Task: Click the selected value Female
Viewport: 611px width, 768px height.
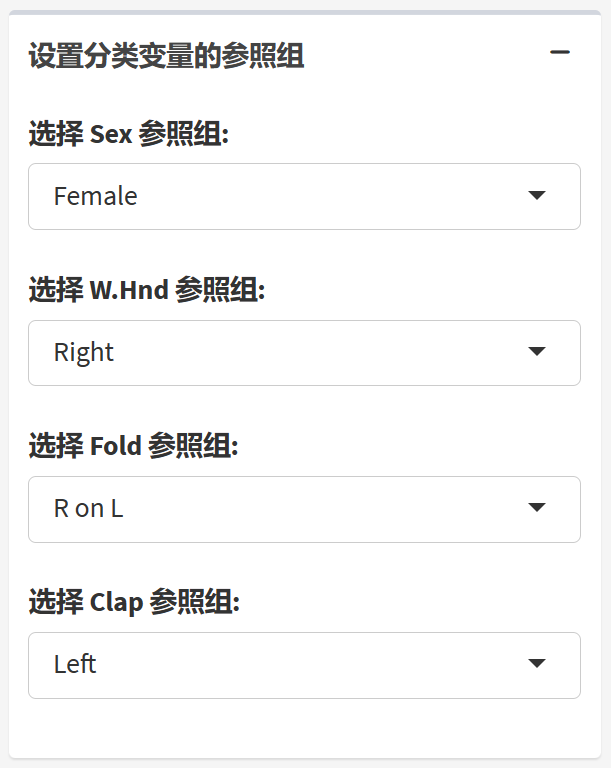Action: pyautogui.click(x=95, y=197)
